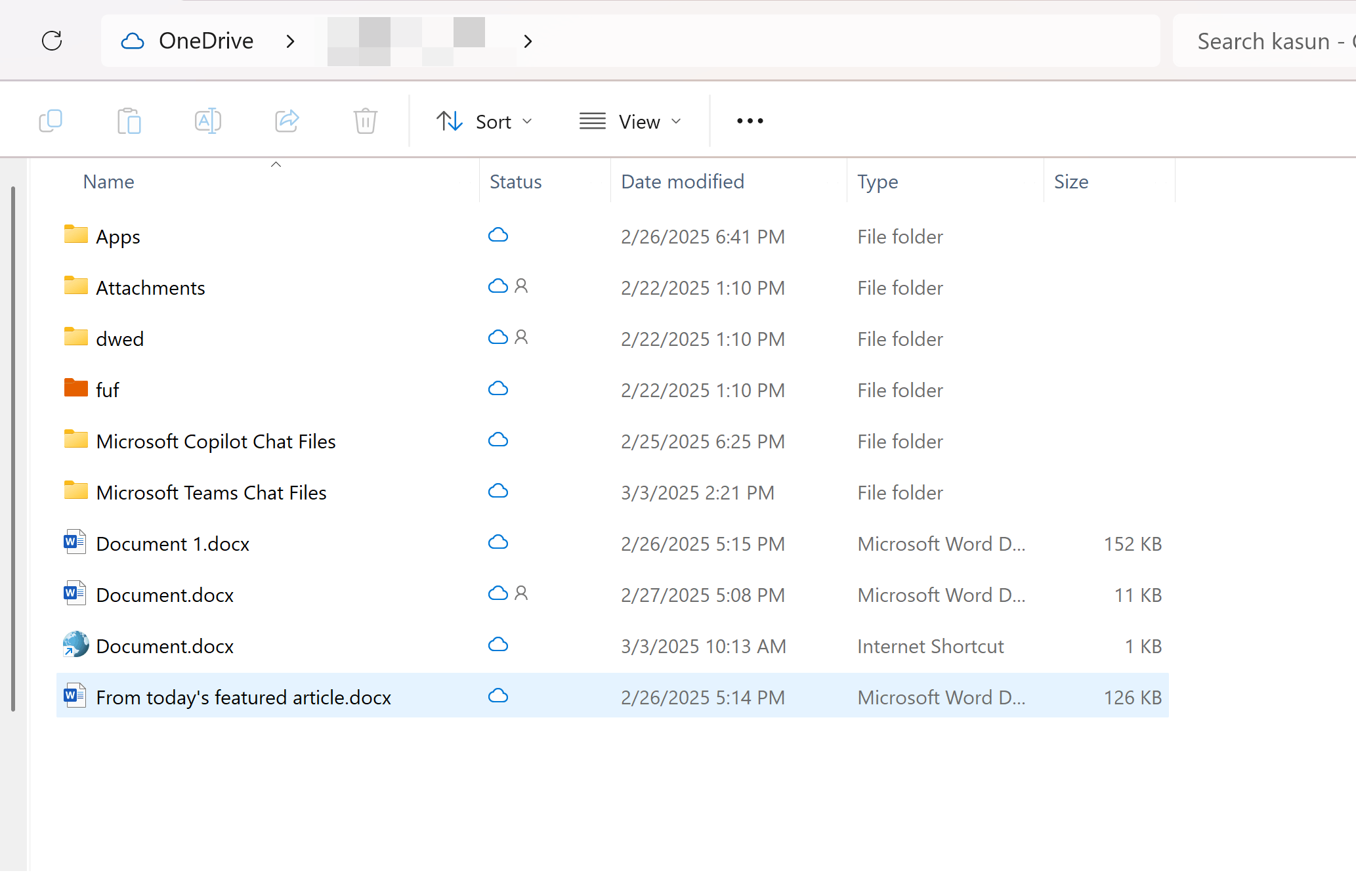The width and height of the screenshot is (1356, 896).
Task: Click the Share icon in the toolbar
Action: point(287,121)
